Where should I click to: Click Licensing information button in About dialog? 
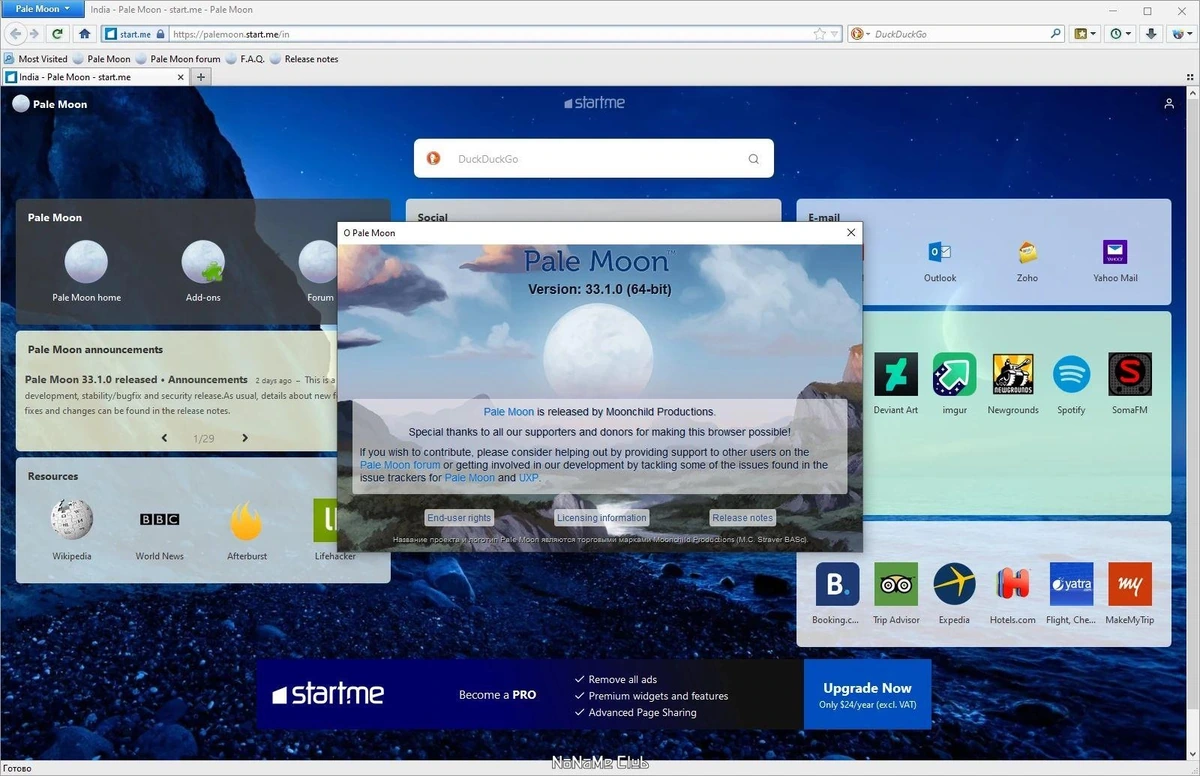602,518
